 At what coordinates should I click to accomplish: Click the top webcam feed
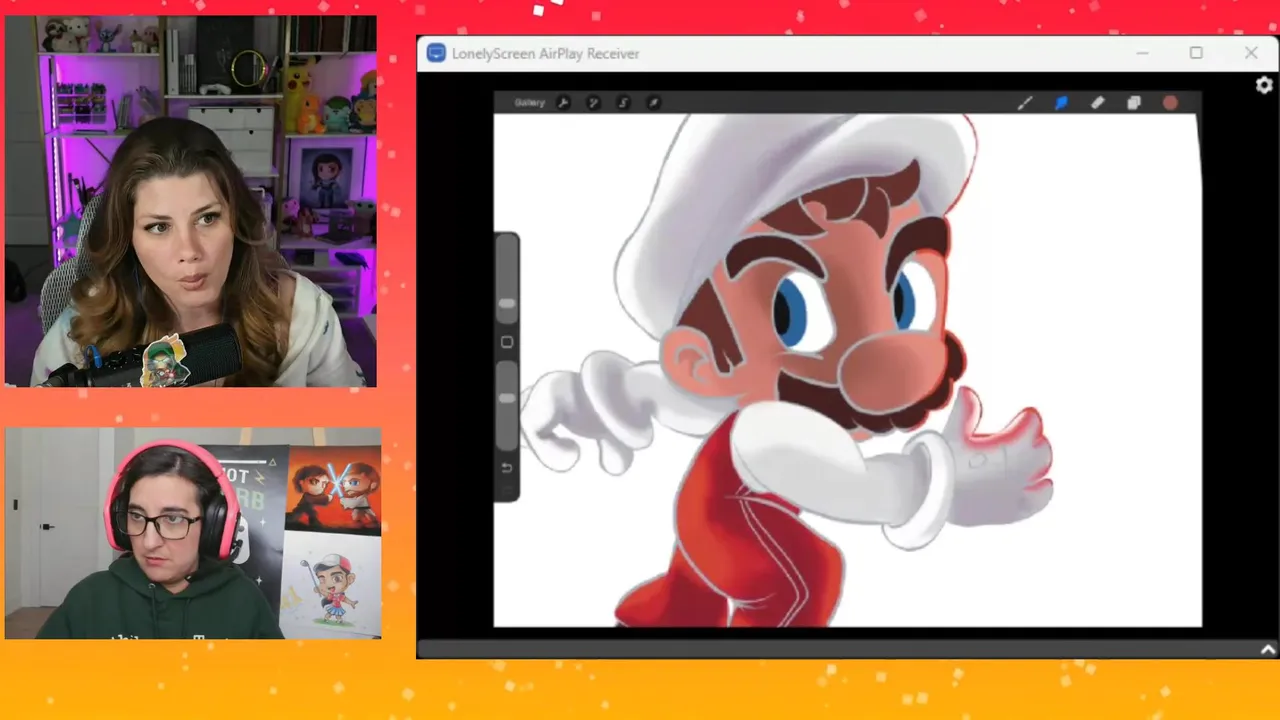(x=191, y=201)
